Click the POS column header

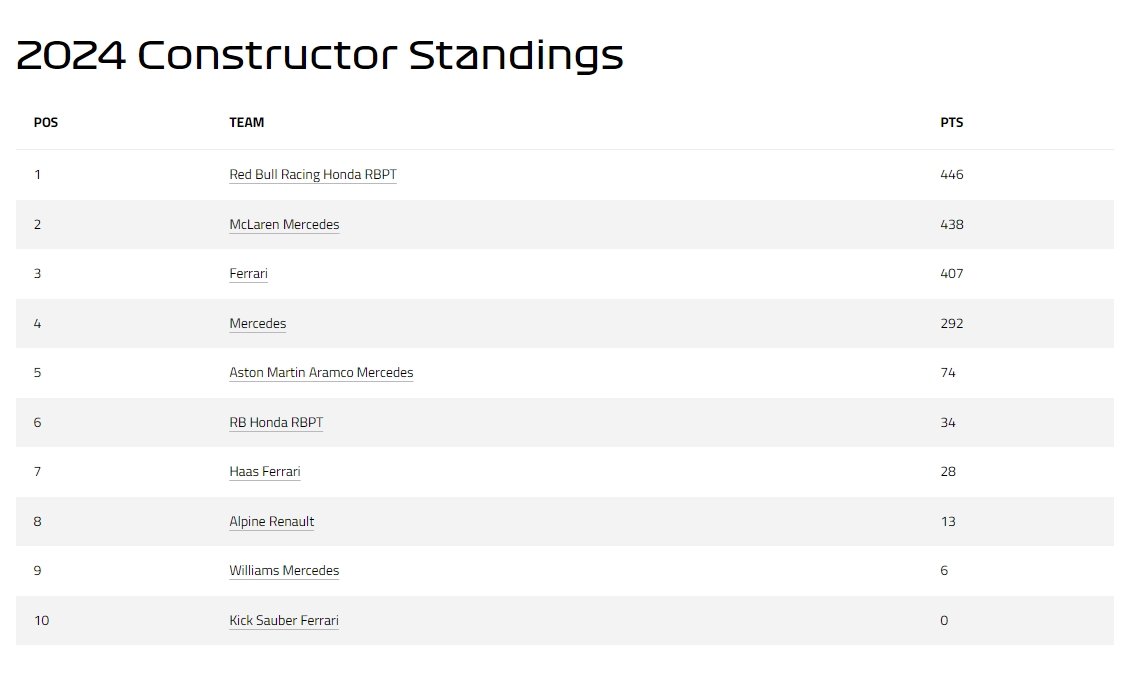click(46, 123)
